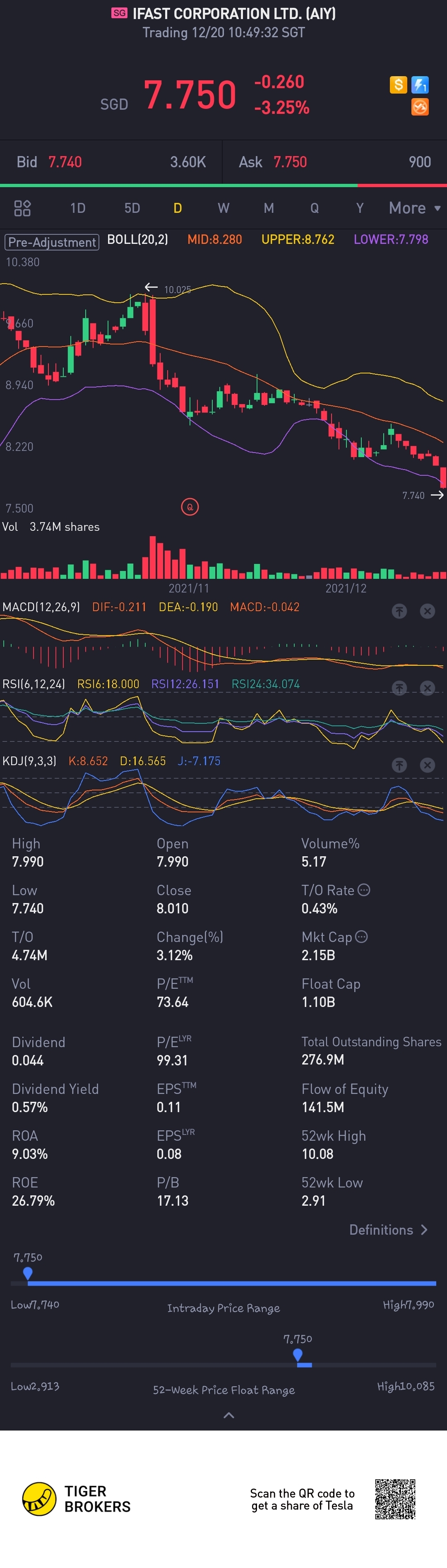Tap the LOWER:7.798 Bollinger value
The image size is (447, 1568).
(x=391, y=239)
